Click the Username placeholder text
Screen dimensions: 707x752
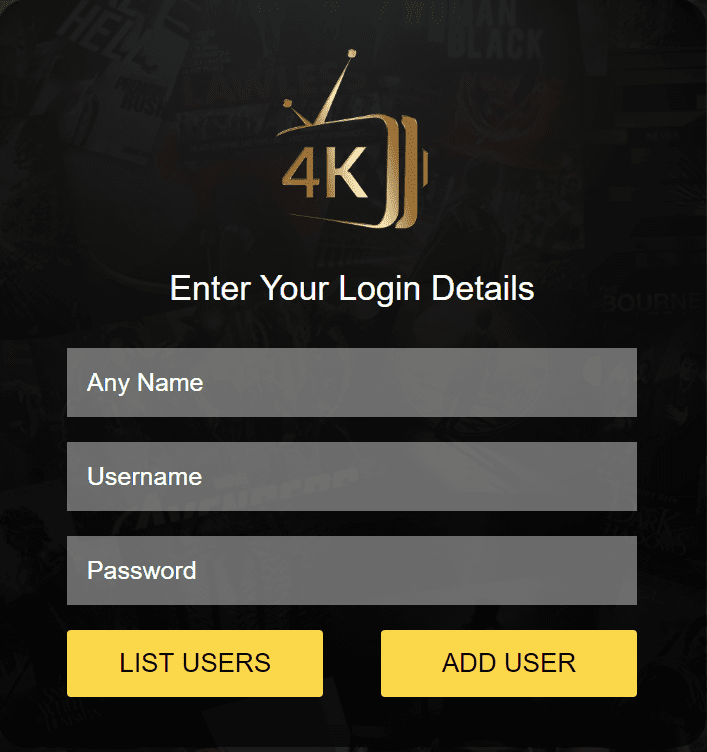pyautogui.click(x=144, y=476)
